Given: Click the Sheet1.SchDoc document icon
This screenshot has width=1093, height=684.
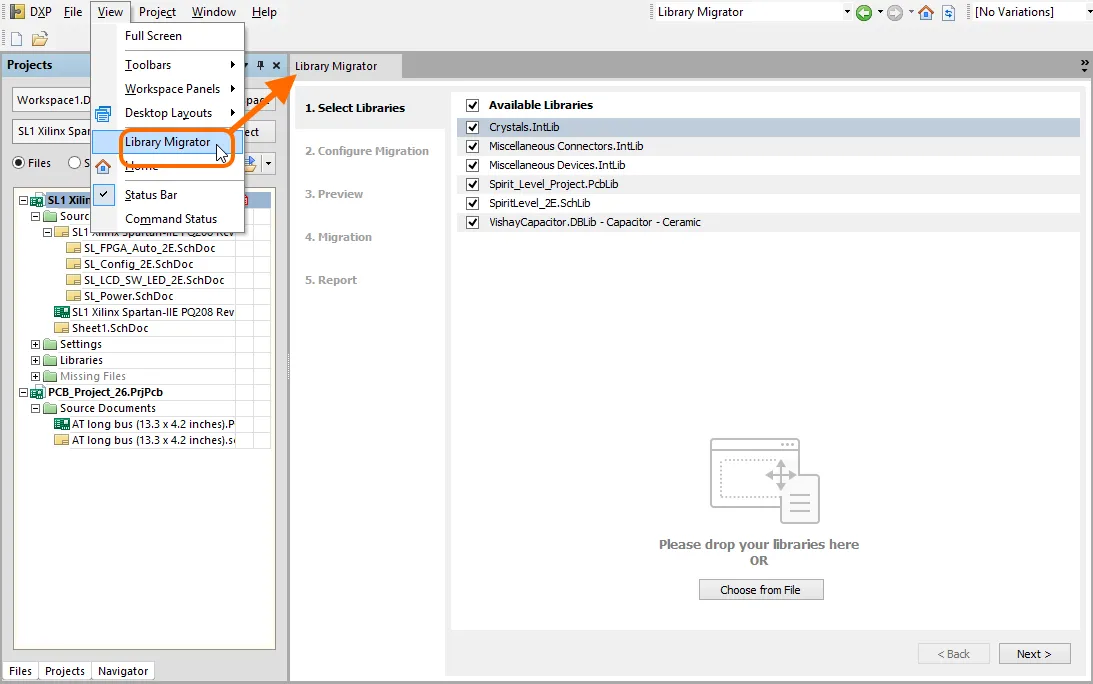Looking at the screenshot, I should point(61,328).
